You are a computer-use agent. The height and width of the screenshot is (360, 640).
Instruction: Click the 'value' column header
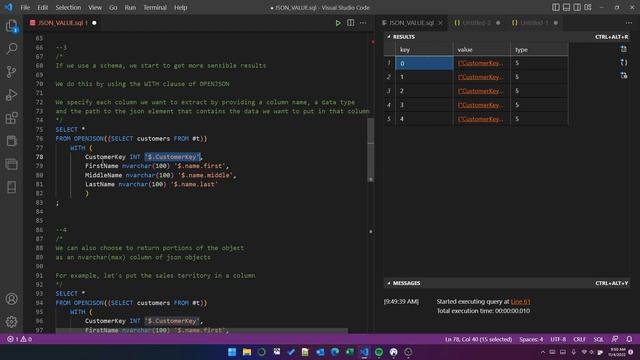click(482, 49)
